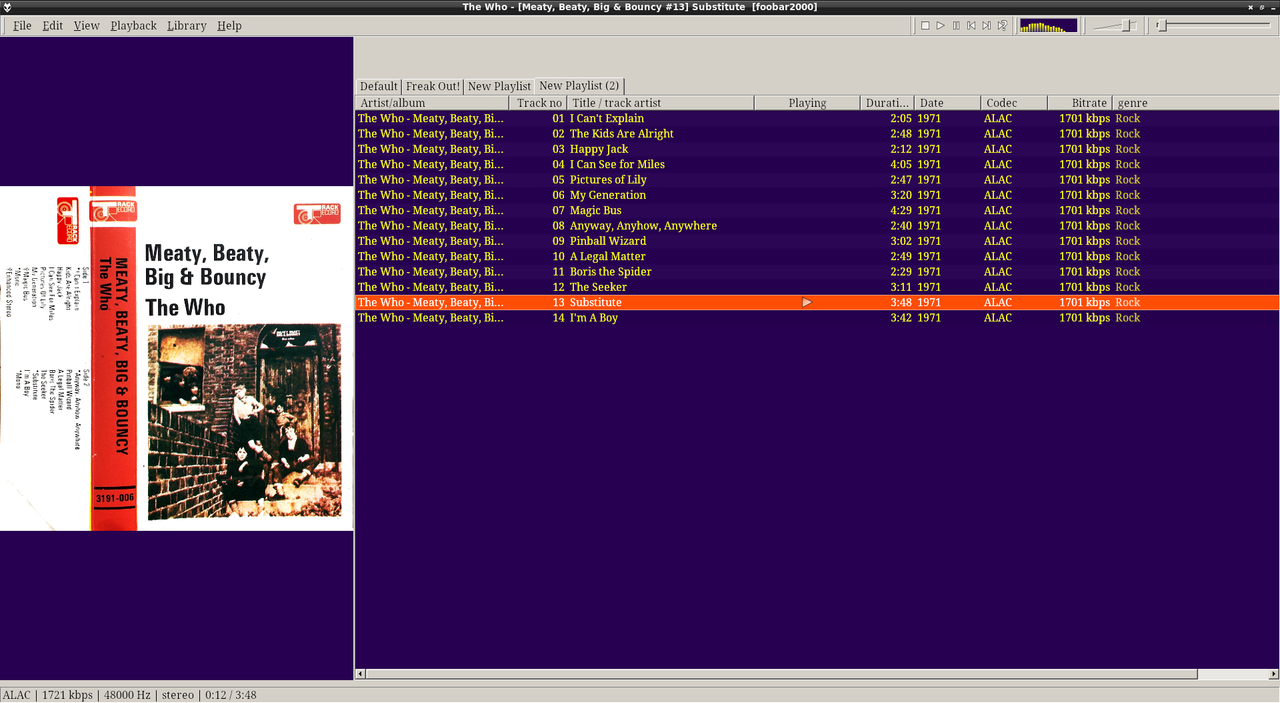1280x703 pixels.
Task: Select track The Kids Are Alright
Action: tap(817, 134)
